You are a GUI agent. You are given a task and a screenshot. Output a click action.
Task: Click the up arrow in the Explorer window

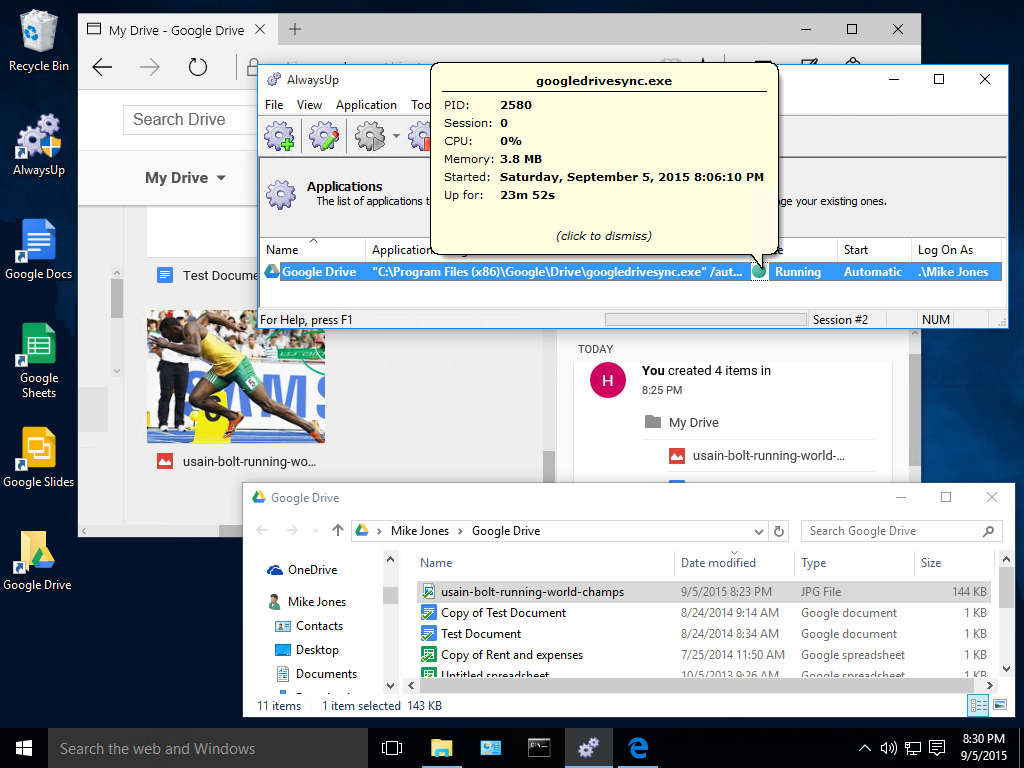(x=338, y=530)
